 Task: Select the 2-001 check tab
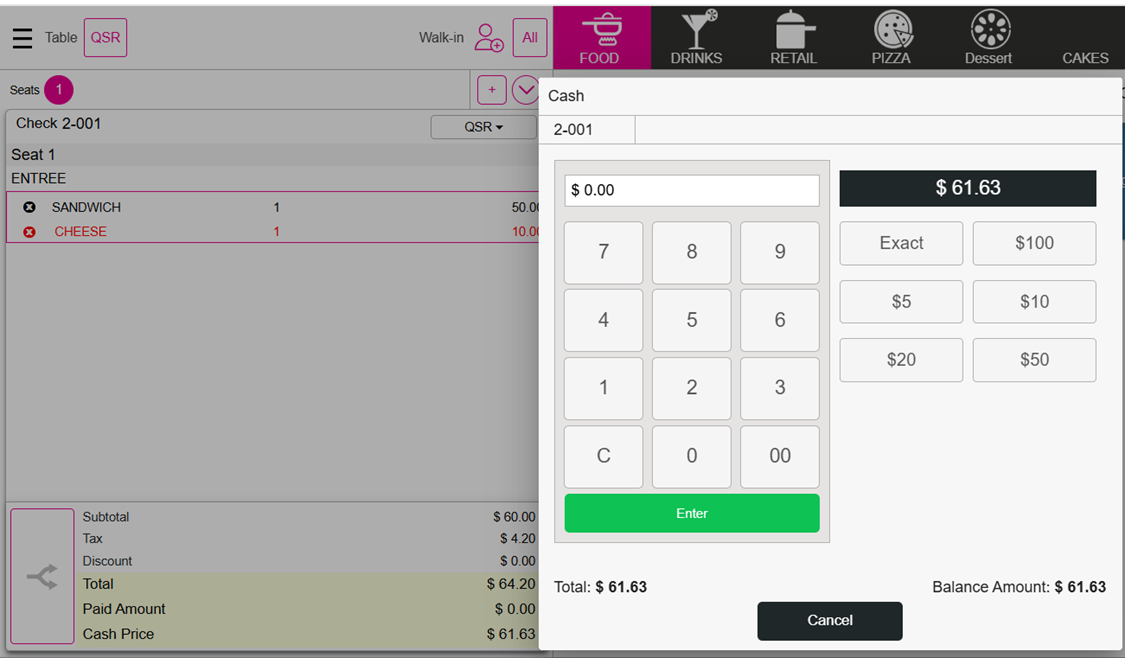tap(586, 130)
